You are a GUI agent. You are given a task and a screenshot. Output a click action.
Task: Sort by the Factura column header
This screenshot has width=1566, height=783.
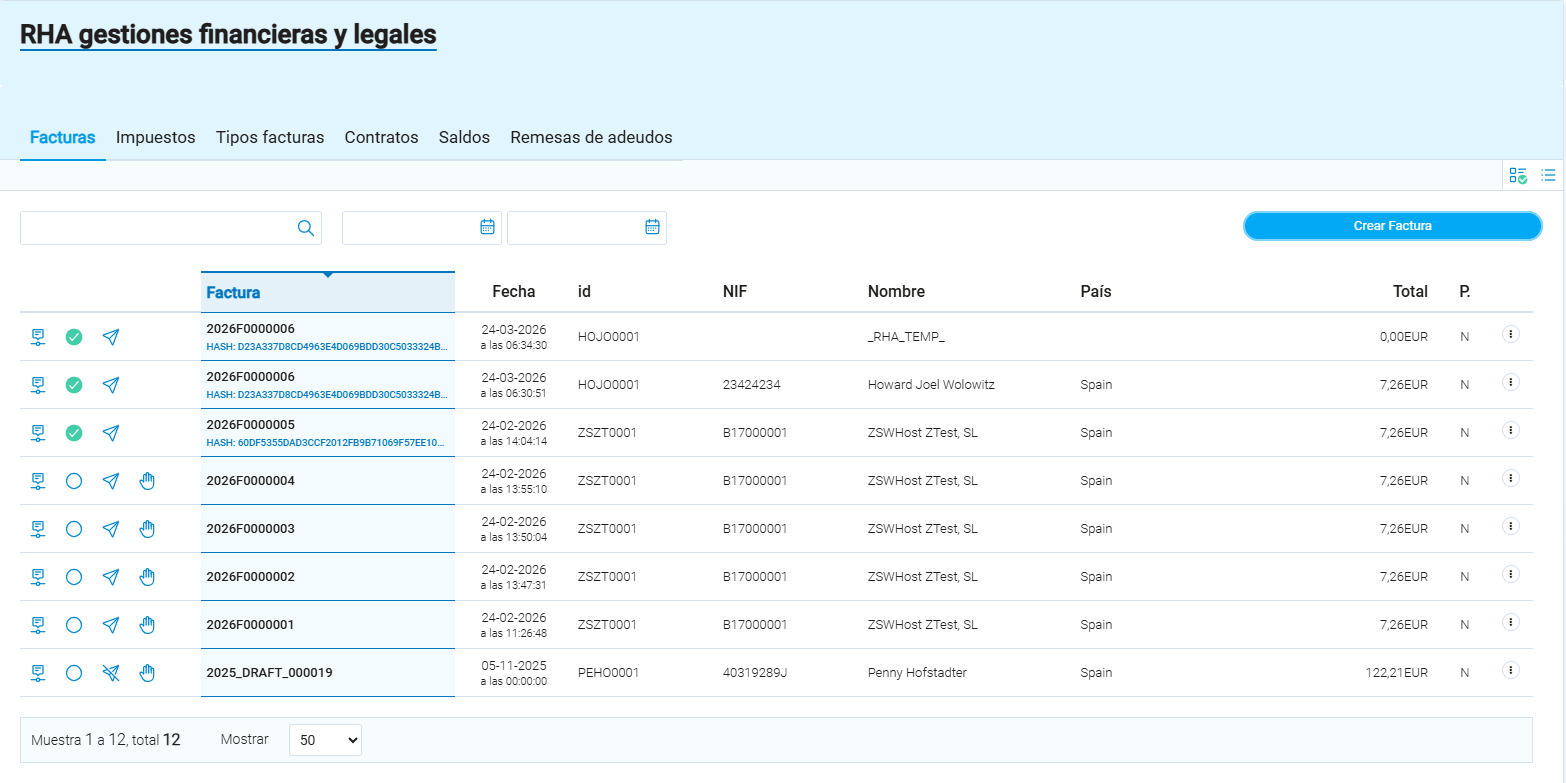[233, 293]
